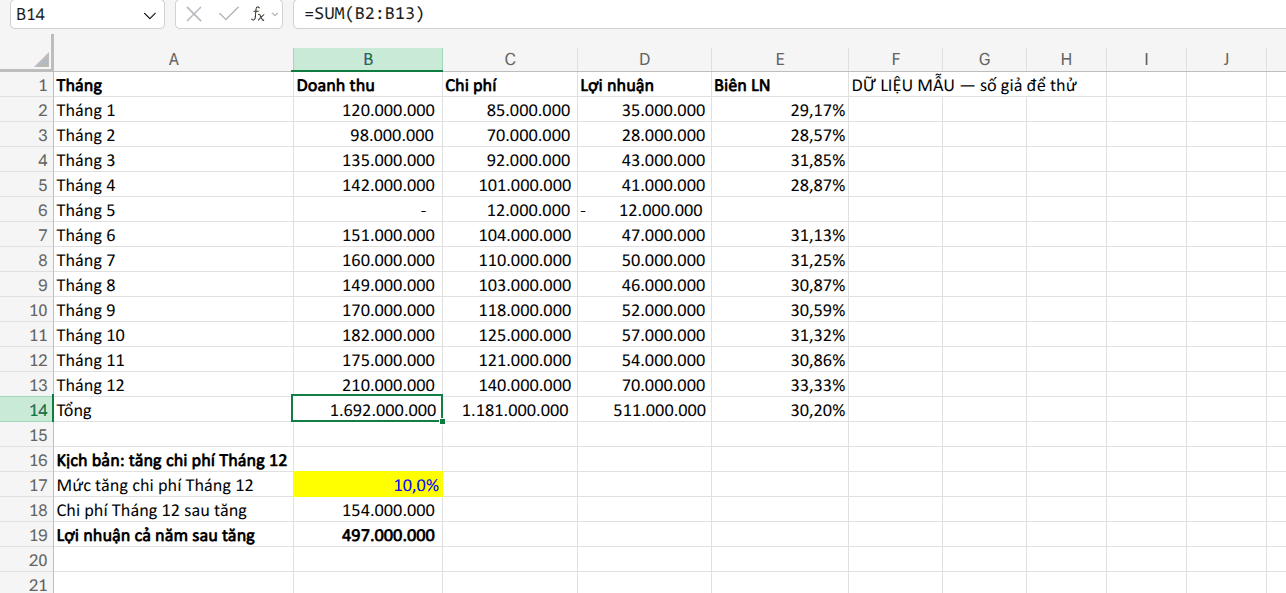Click cost cell 12.000.000 for Tháng 5
The height and width of the screenshot is (593, 1286).
(x=510, y=210)
